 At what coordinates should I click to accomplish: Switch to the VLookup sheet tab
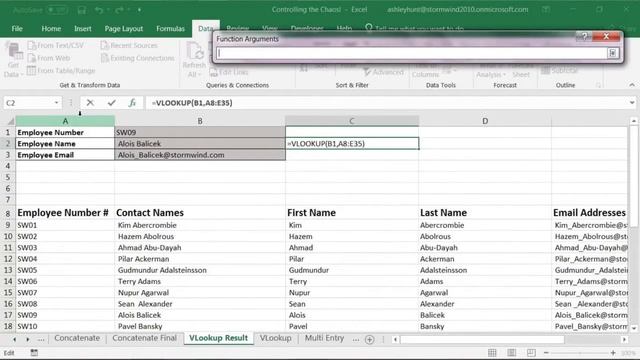(276, 338)
